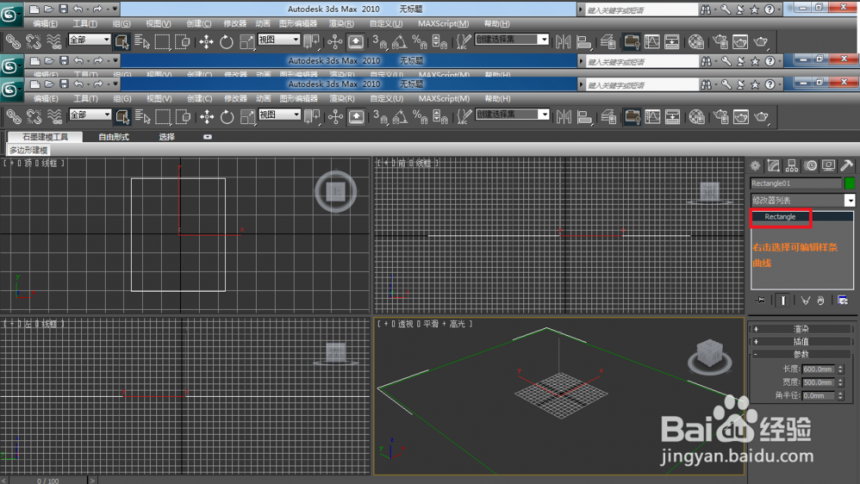Open Select by Name in front window toolbar
Image resolution: width=860 pixels, height=484 pixels.
pyautogui.click(x=143, y=117)
